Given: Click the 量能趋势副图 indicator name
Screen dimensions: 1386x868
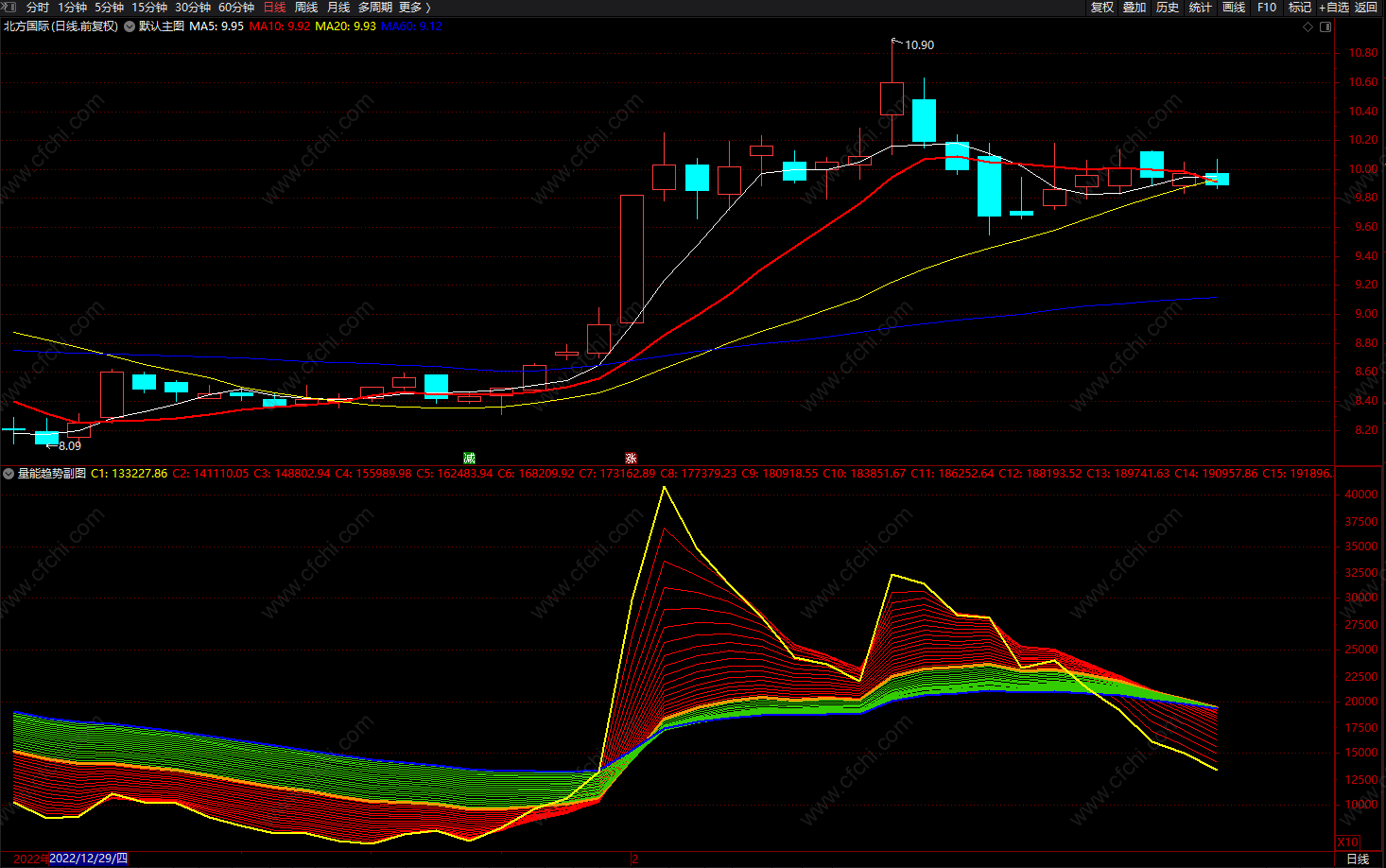Looking at the screenshot, I should (52, 474).
